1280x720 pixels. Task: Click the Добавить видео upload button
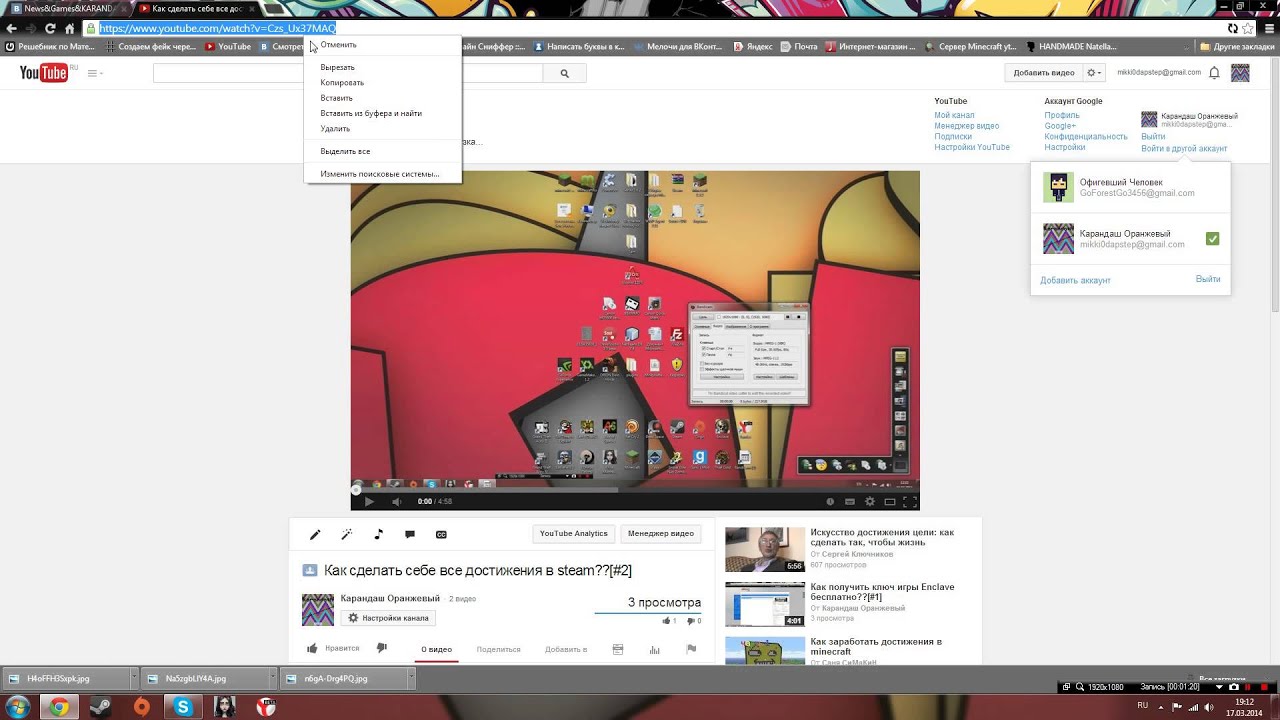[1044, 73]
